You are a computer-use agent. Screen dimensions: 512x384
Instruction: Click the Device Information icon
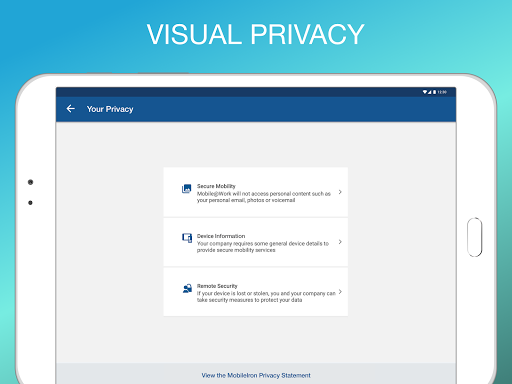(x=187, y=238)
